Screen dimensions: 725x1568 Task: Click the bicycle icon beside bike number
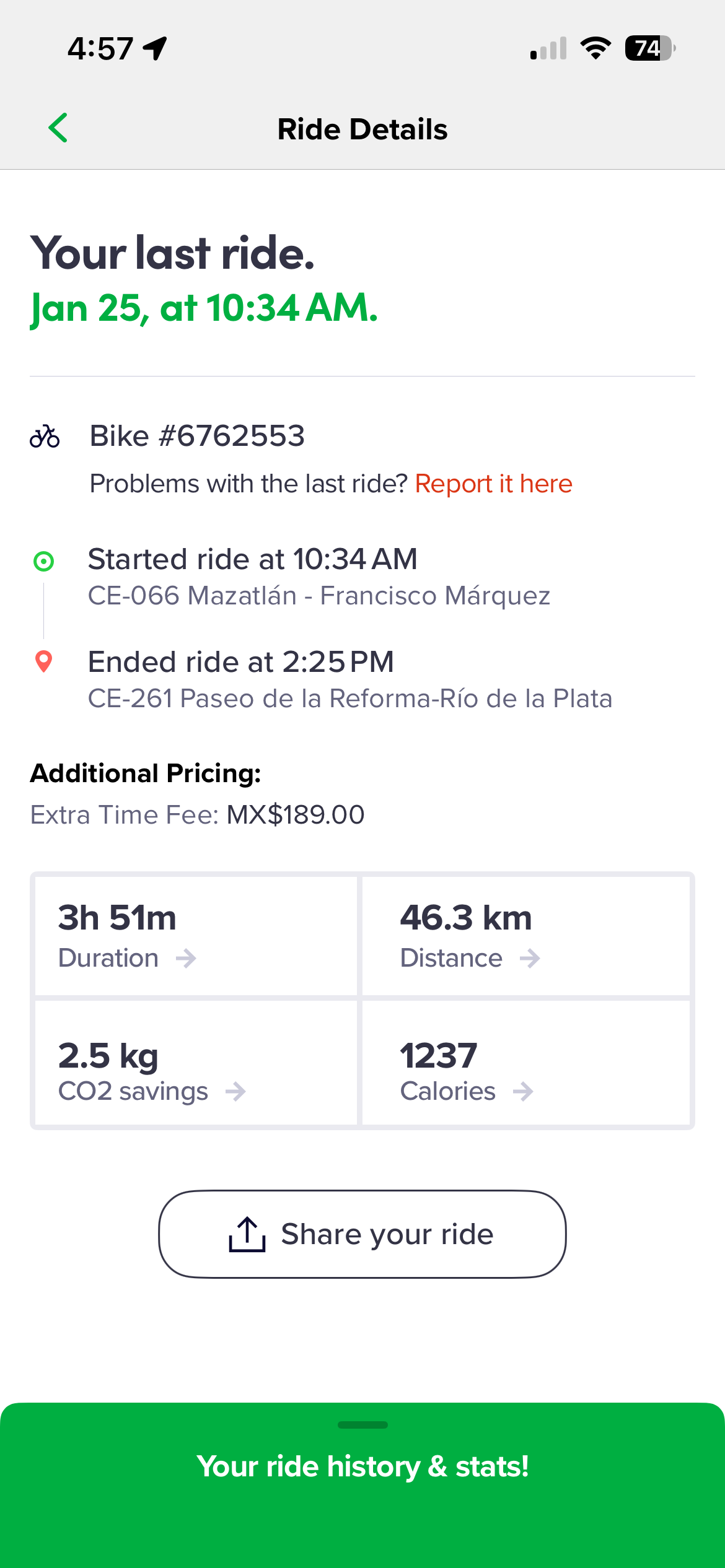[45, 437]
